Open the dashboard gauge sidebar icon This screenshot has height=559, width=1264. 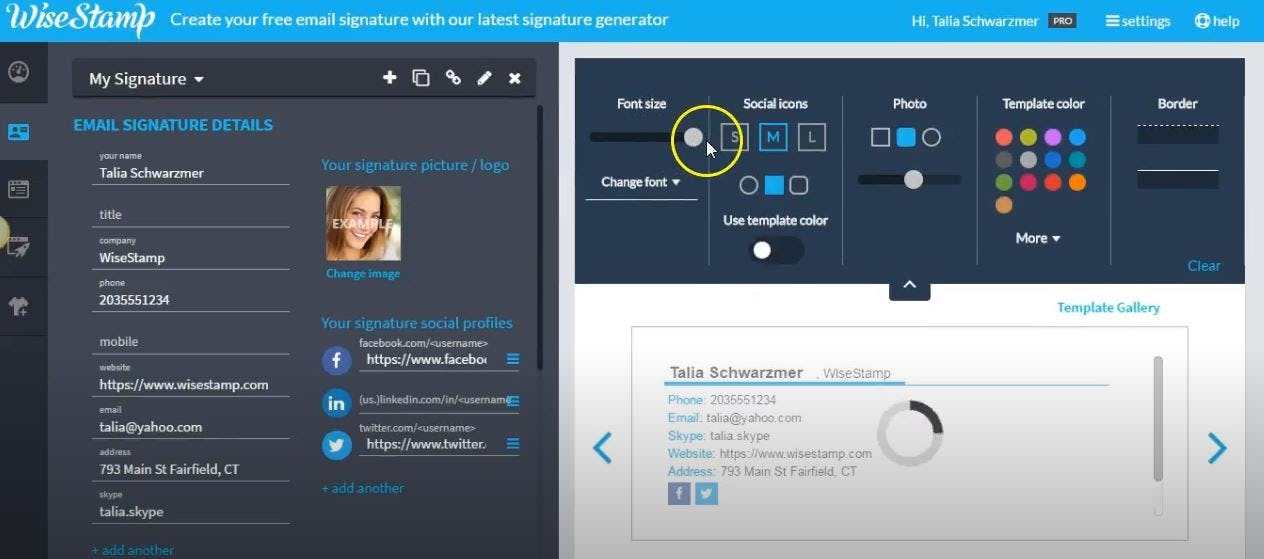(x=18, y=72)
